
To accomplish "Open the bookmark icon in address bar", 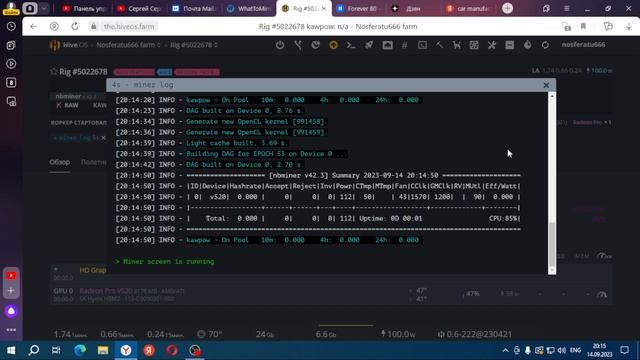I will [x=583, y=27].
